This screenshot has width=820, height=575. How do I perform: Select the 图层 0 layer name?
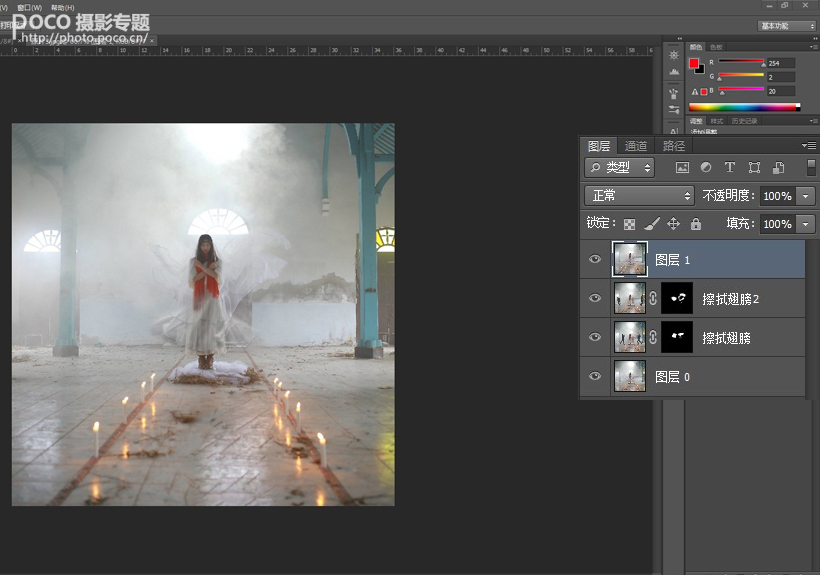[673, 376]
